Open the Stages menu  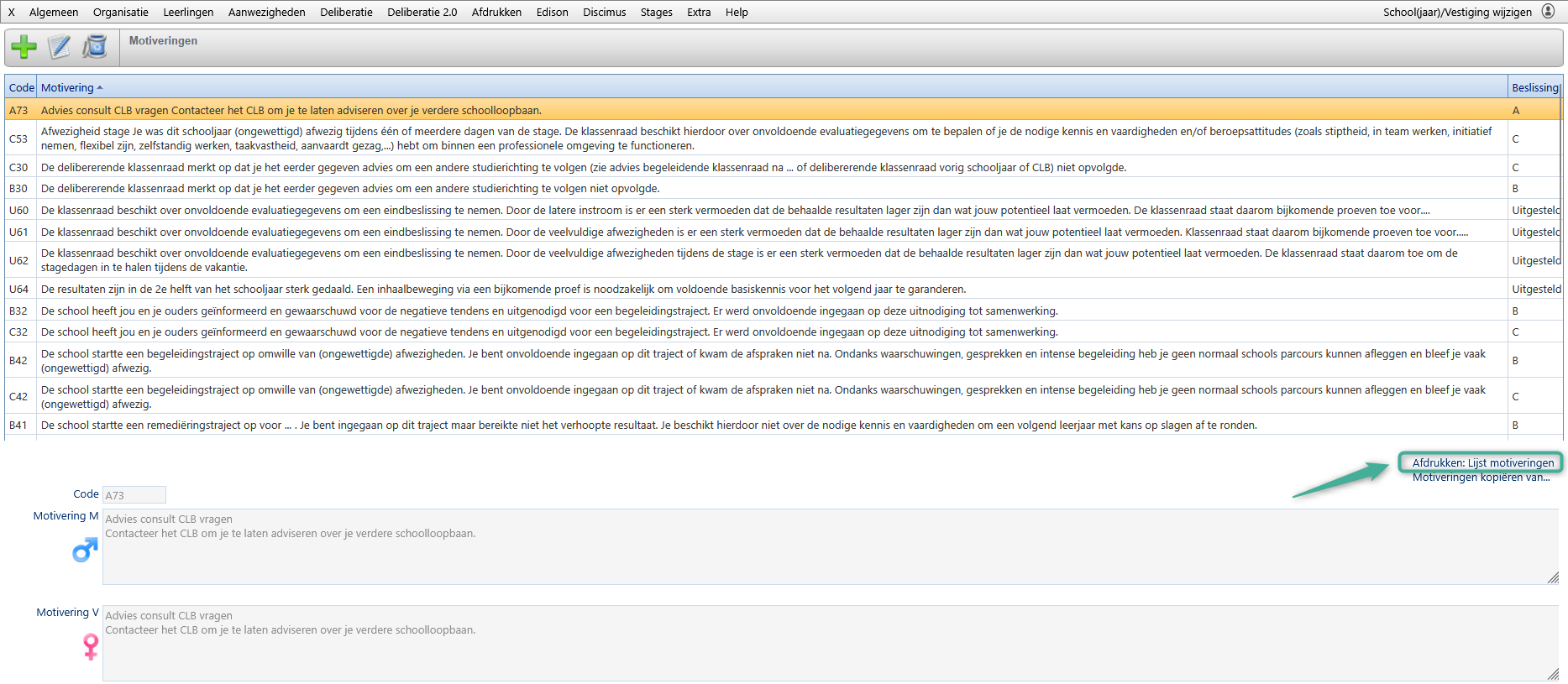656,13
